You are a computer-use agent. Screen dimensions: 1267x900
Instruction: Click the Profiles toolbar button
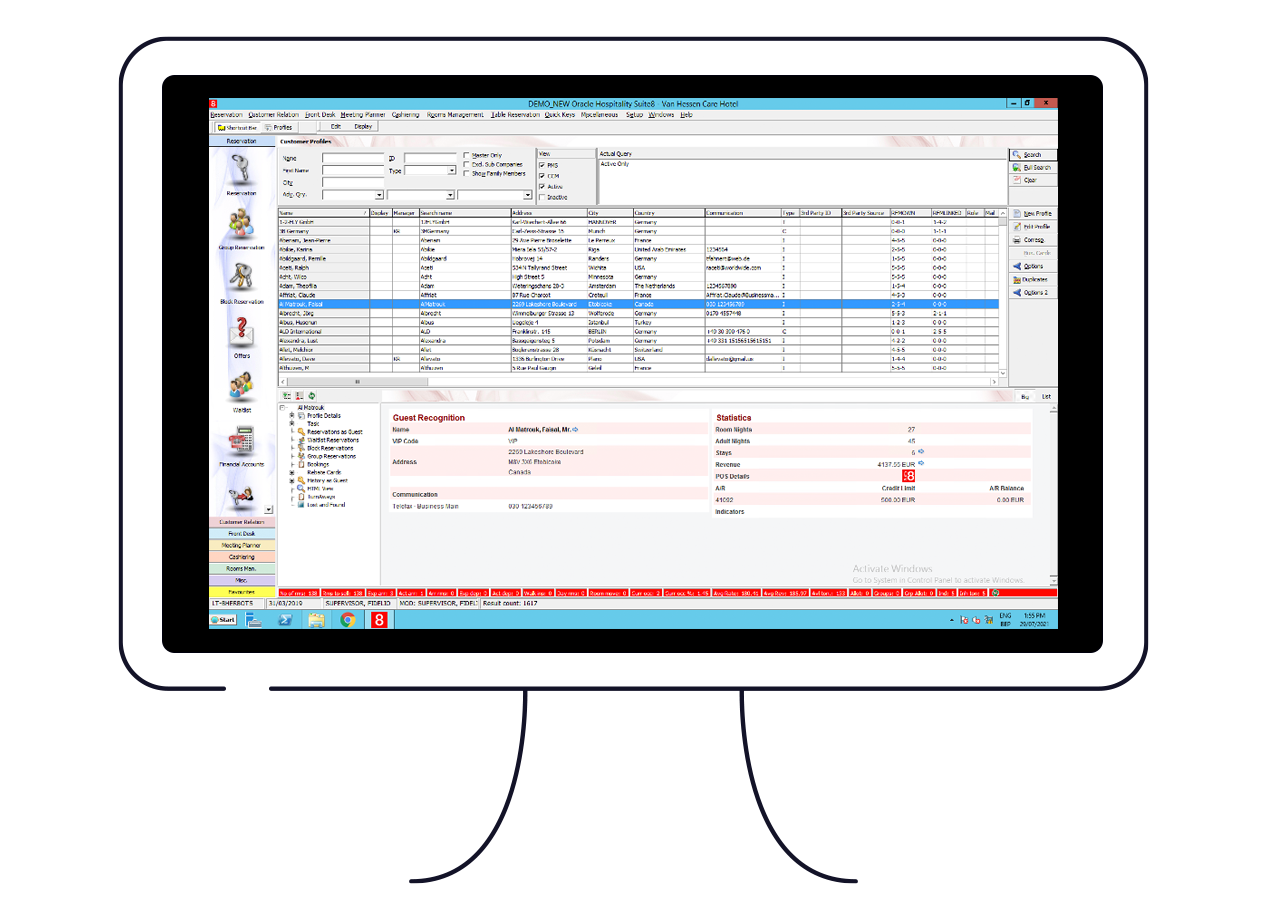click(278, 127)
